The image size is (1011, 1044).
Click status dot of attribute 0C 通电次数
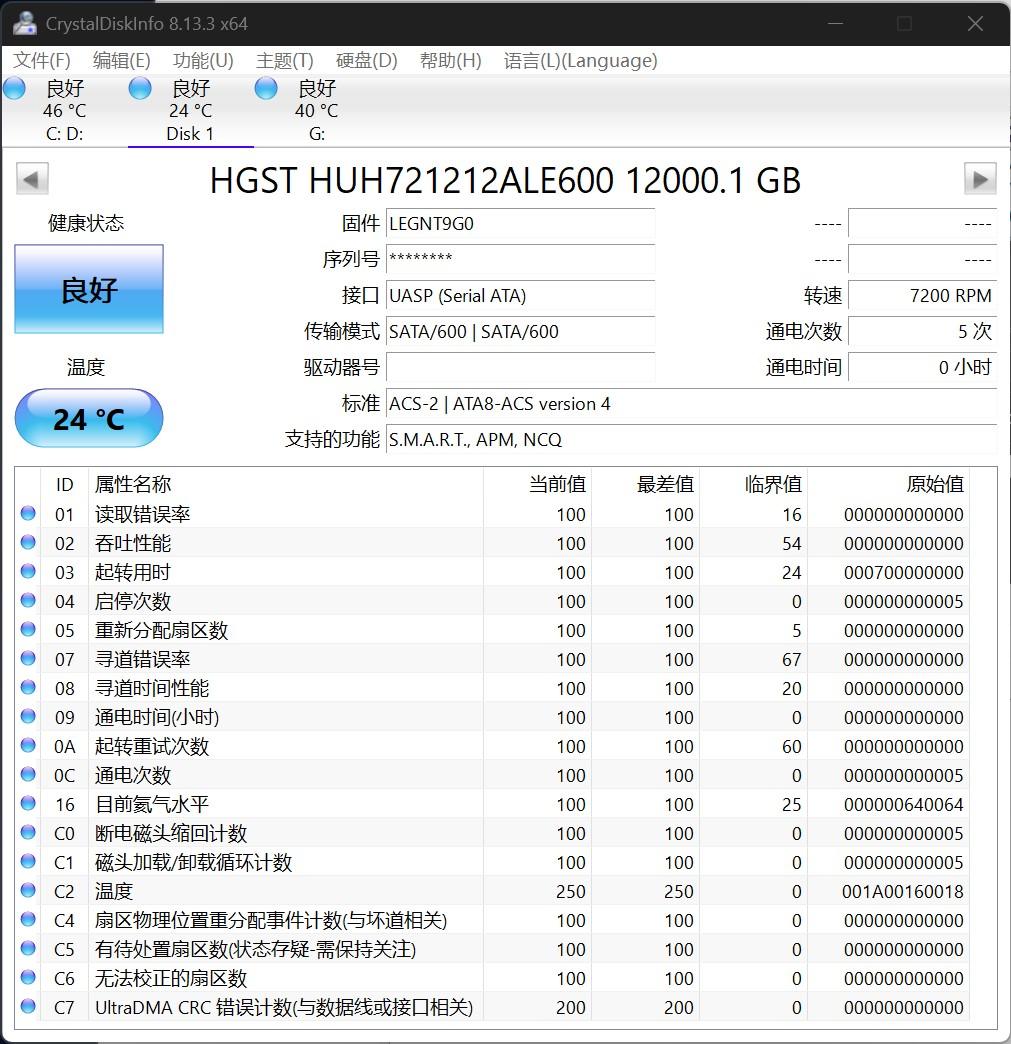[x=28, y=774]
